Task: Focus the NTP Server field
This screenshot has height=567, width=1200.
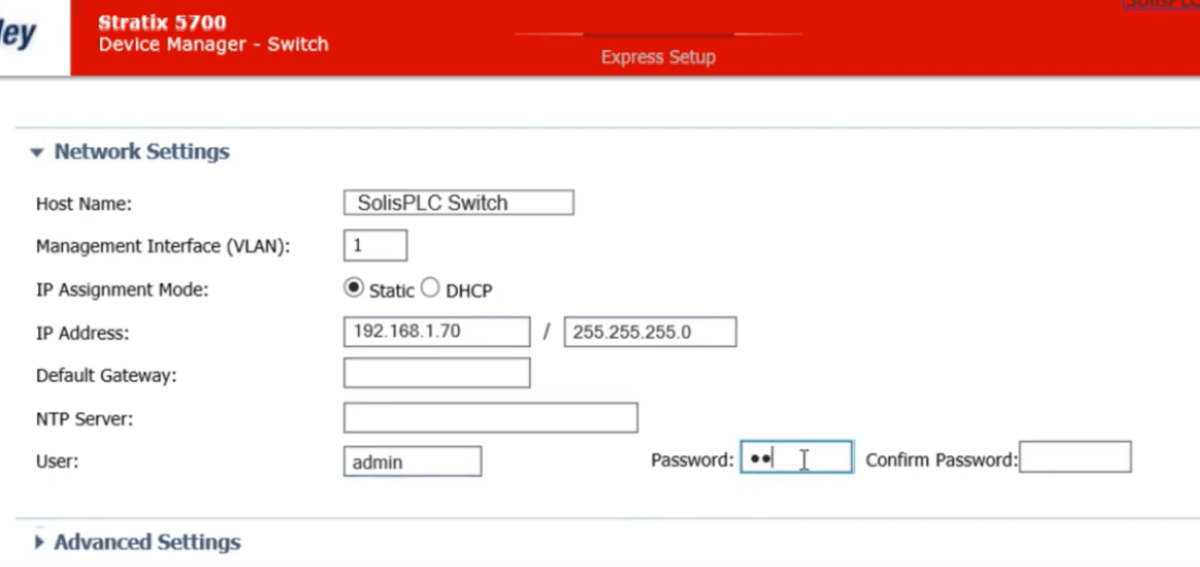Action: click(490, 418)
